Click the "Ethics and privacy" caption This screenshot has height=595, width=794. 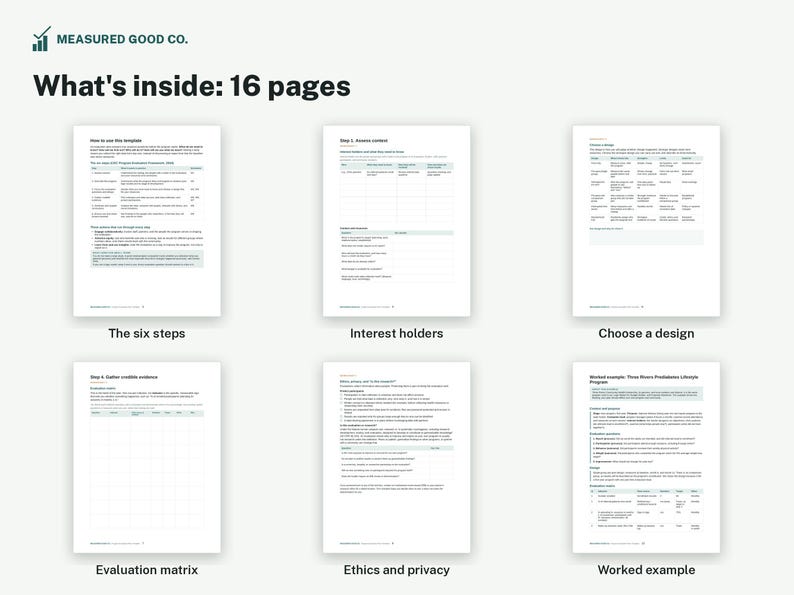click(396, 570)
